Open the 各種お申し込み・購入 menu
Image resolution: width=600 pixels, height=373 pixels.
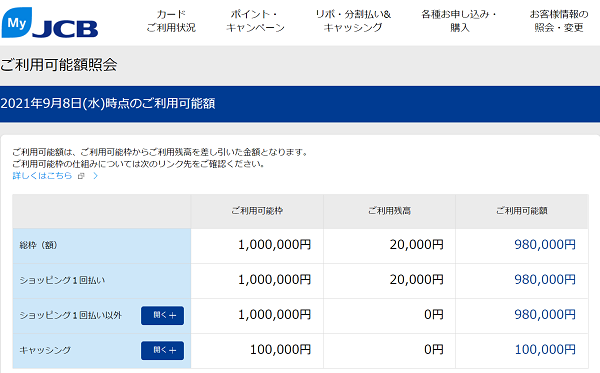(x=460, y=21)
